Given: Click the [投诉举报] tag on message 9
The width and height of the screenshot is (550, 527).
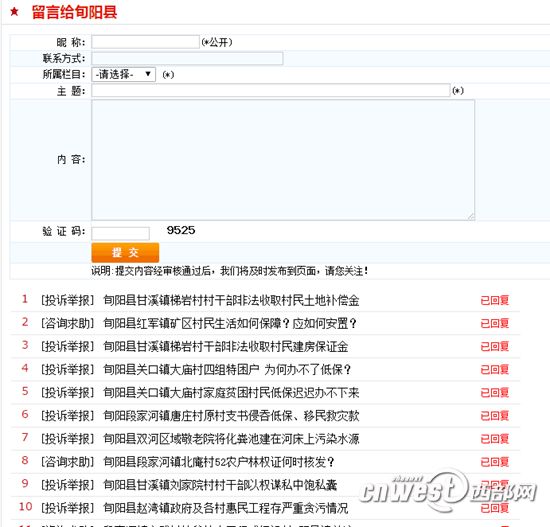Looking at the screenshot, I should (68, 485).
